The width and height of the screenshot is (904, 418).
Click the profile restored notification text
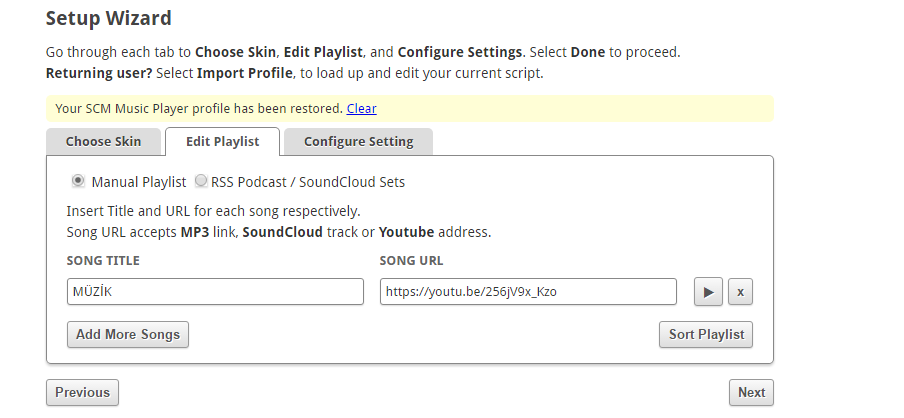tap(198, 108)
